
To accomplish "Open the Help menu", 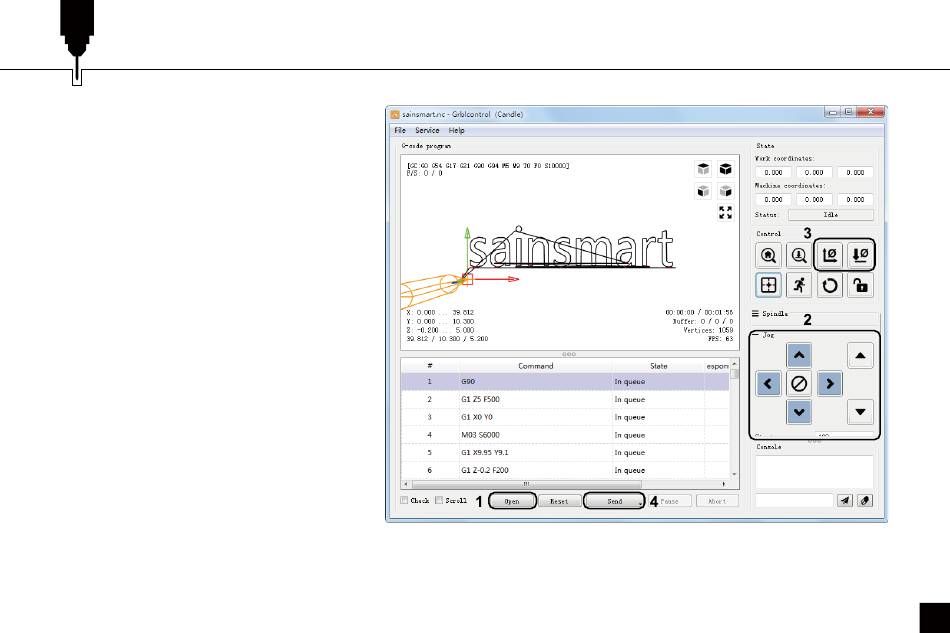I will click(457, 130).
